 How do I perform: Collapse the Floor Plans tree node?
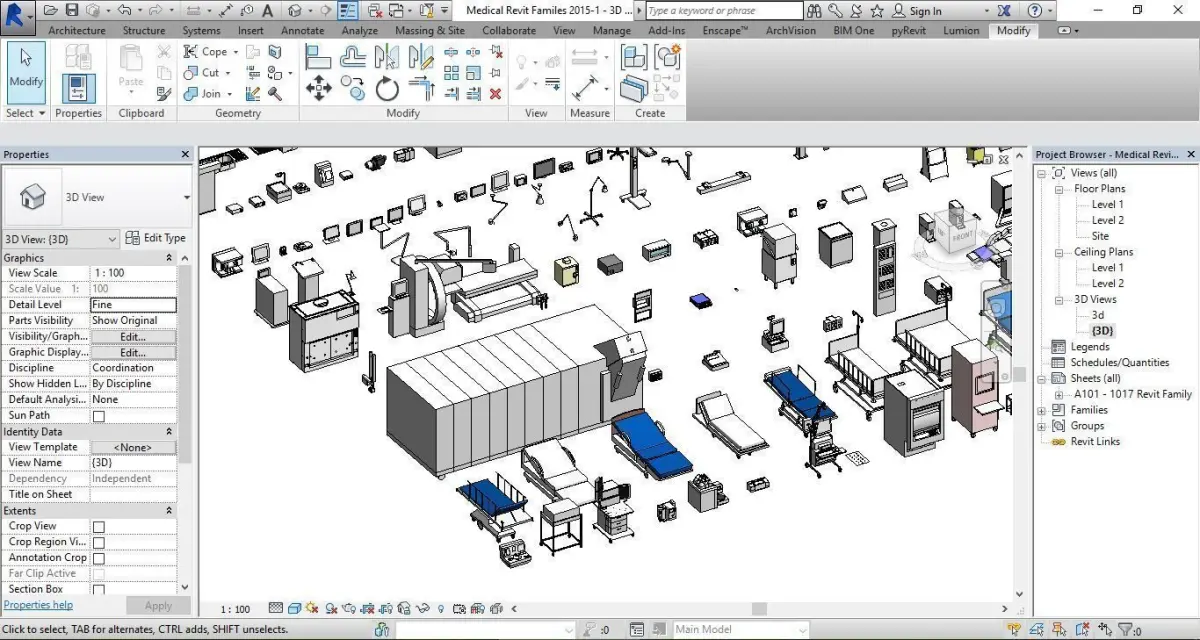(1058, 189)
